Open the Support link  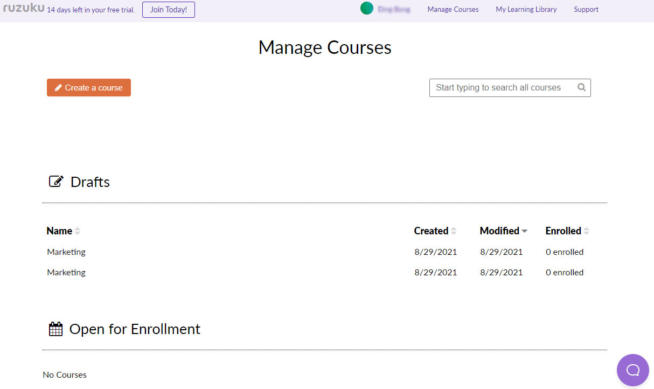coord(586,9)
